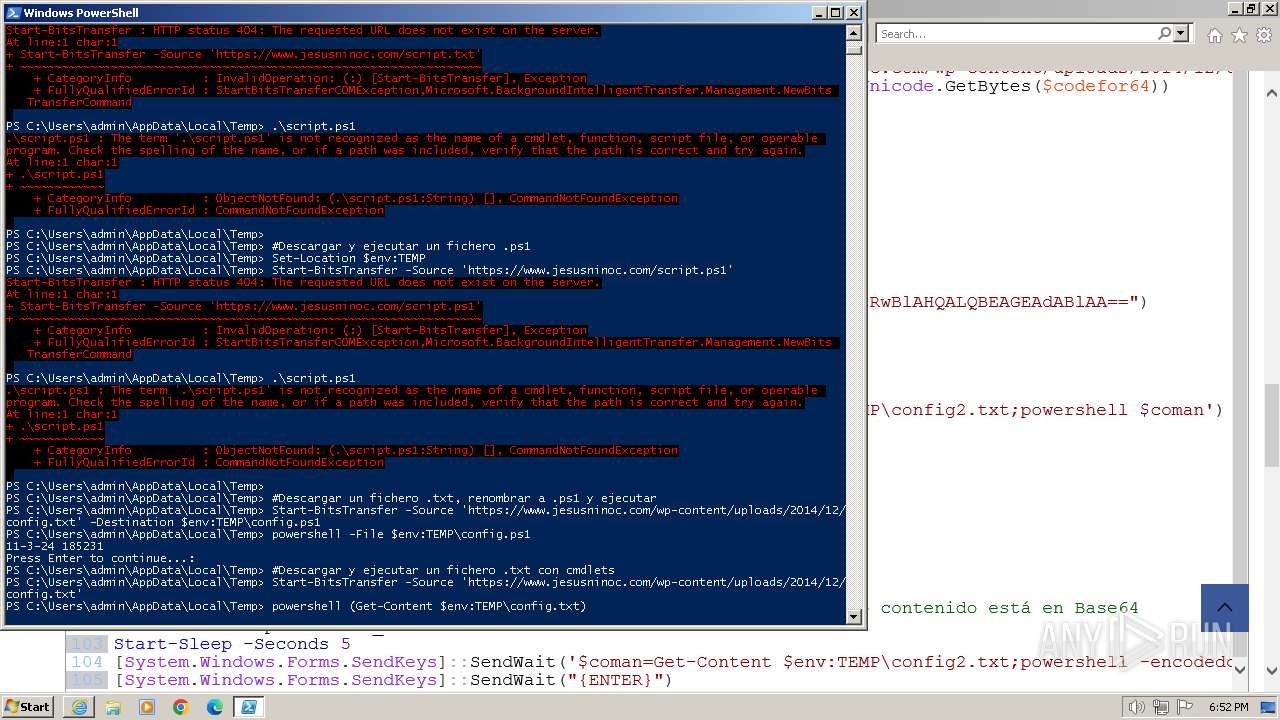Click the search magnifier icon in browser

[x=1164, y=33]
